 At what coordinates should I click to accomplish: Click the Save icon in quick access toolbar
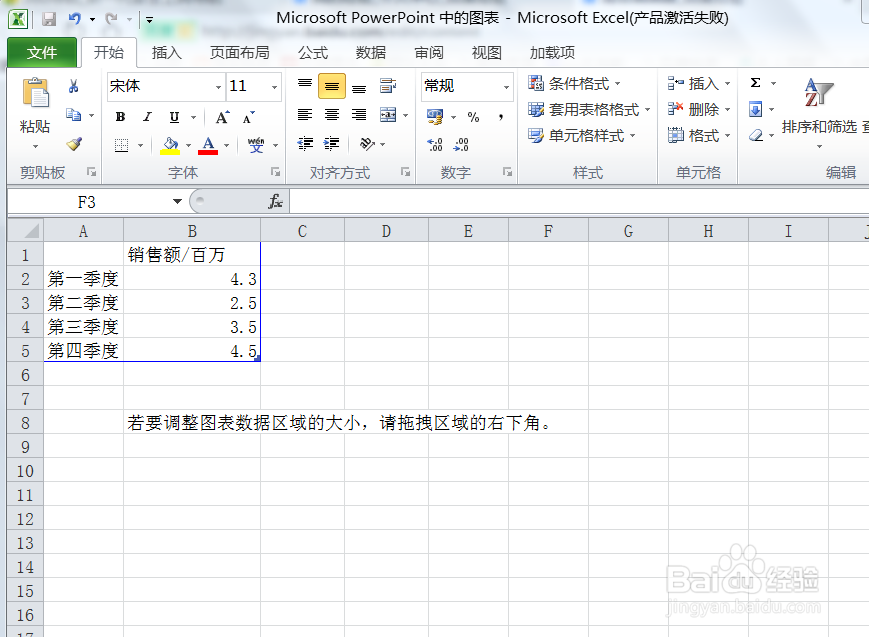(x=49, y=19)
